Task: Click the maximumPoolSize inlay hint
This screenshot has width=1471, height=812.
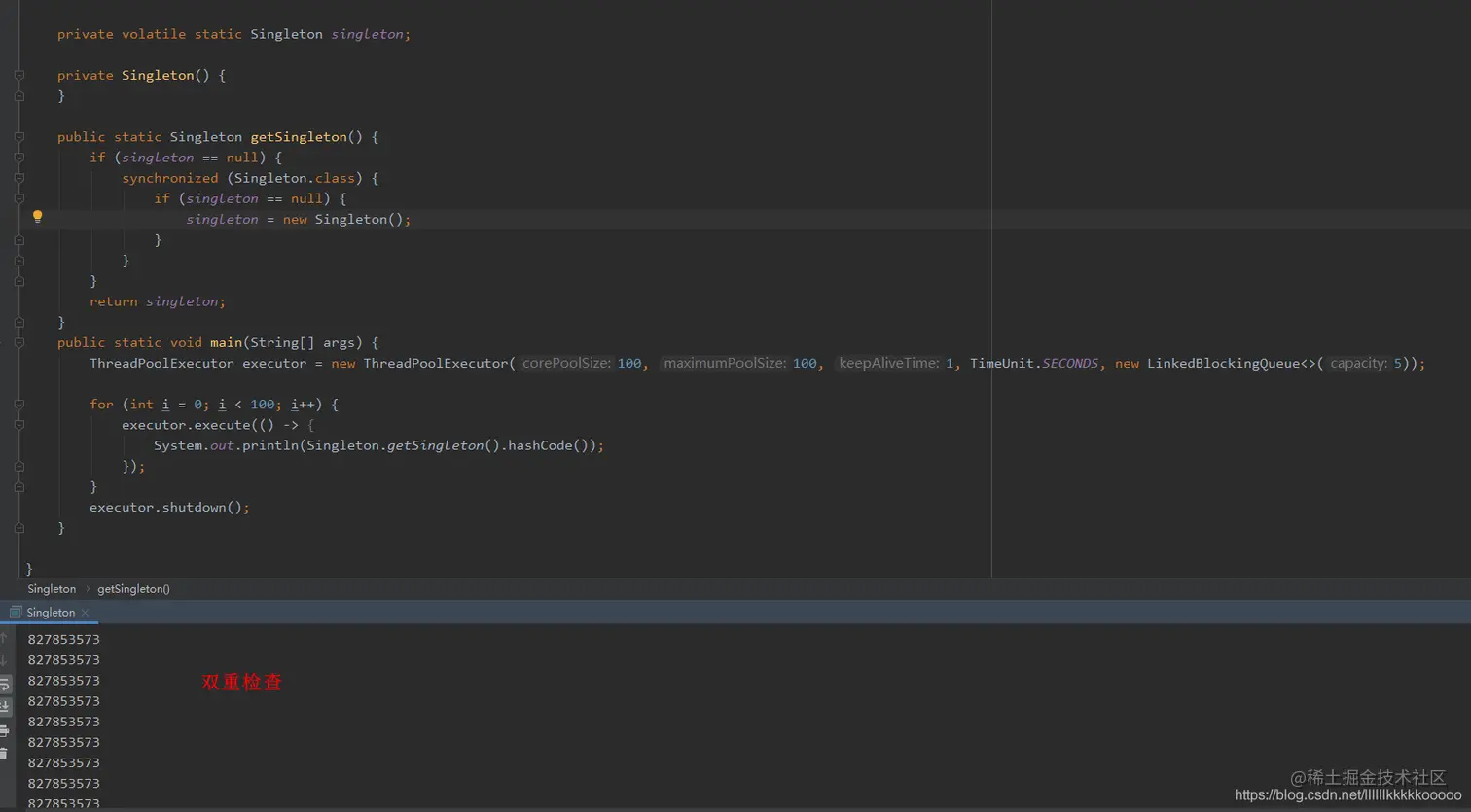Action: [x=724, y=363]
